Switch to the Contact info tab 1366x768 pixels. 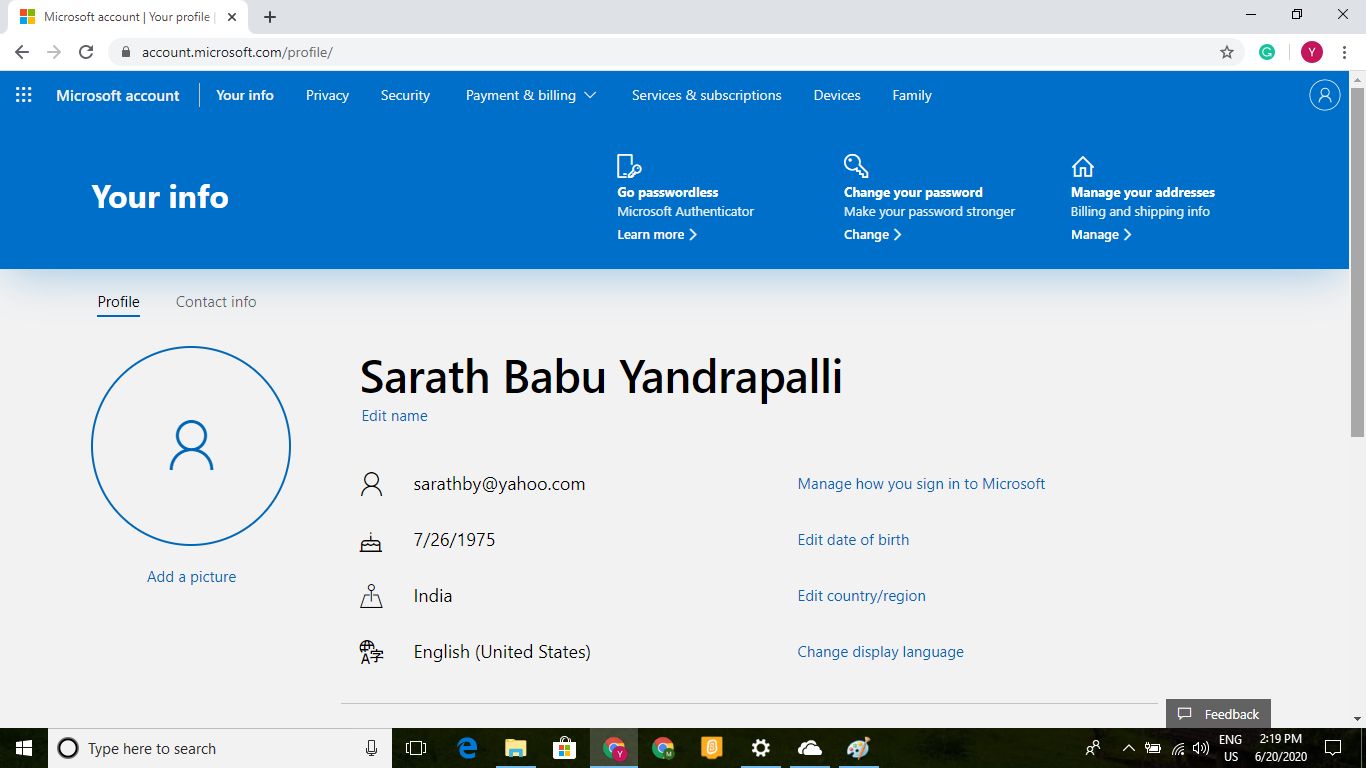[216, 302]
